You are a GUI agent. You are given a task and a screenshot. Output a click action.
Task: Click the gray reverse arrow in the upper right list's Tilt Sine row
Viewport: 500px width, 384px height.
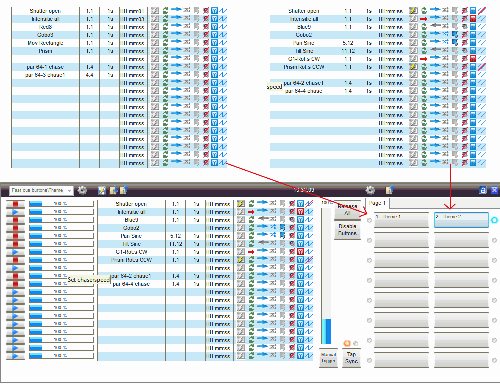pos(435,50)
